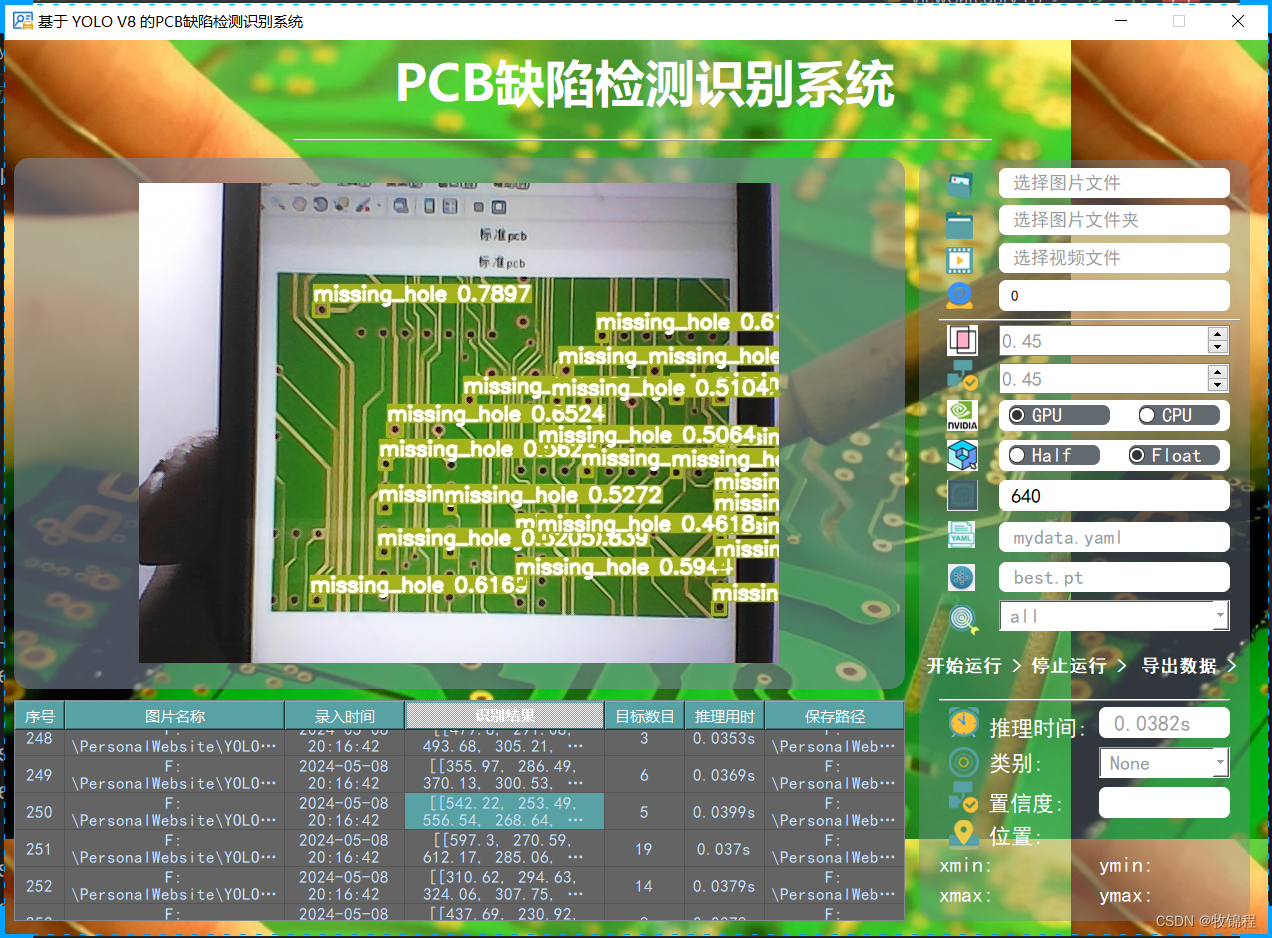Image resolution: width=1272 pixels, height=938 pixels.
Task: Click the 选择图片文件夹 field
Action: (1114, 220)
